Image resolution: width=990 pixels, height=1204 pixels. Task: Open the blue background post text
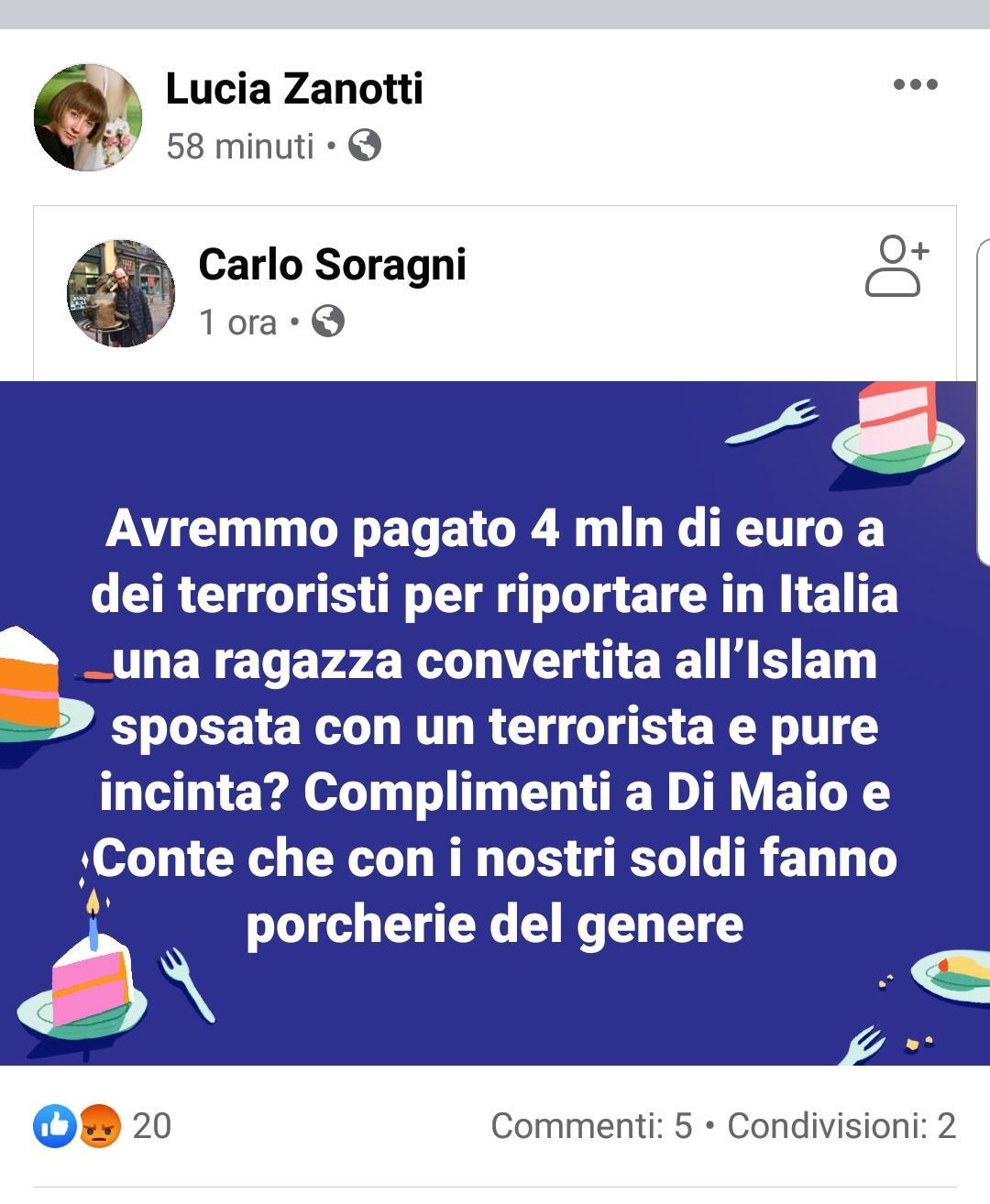[x=495, y=726]
